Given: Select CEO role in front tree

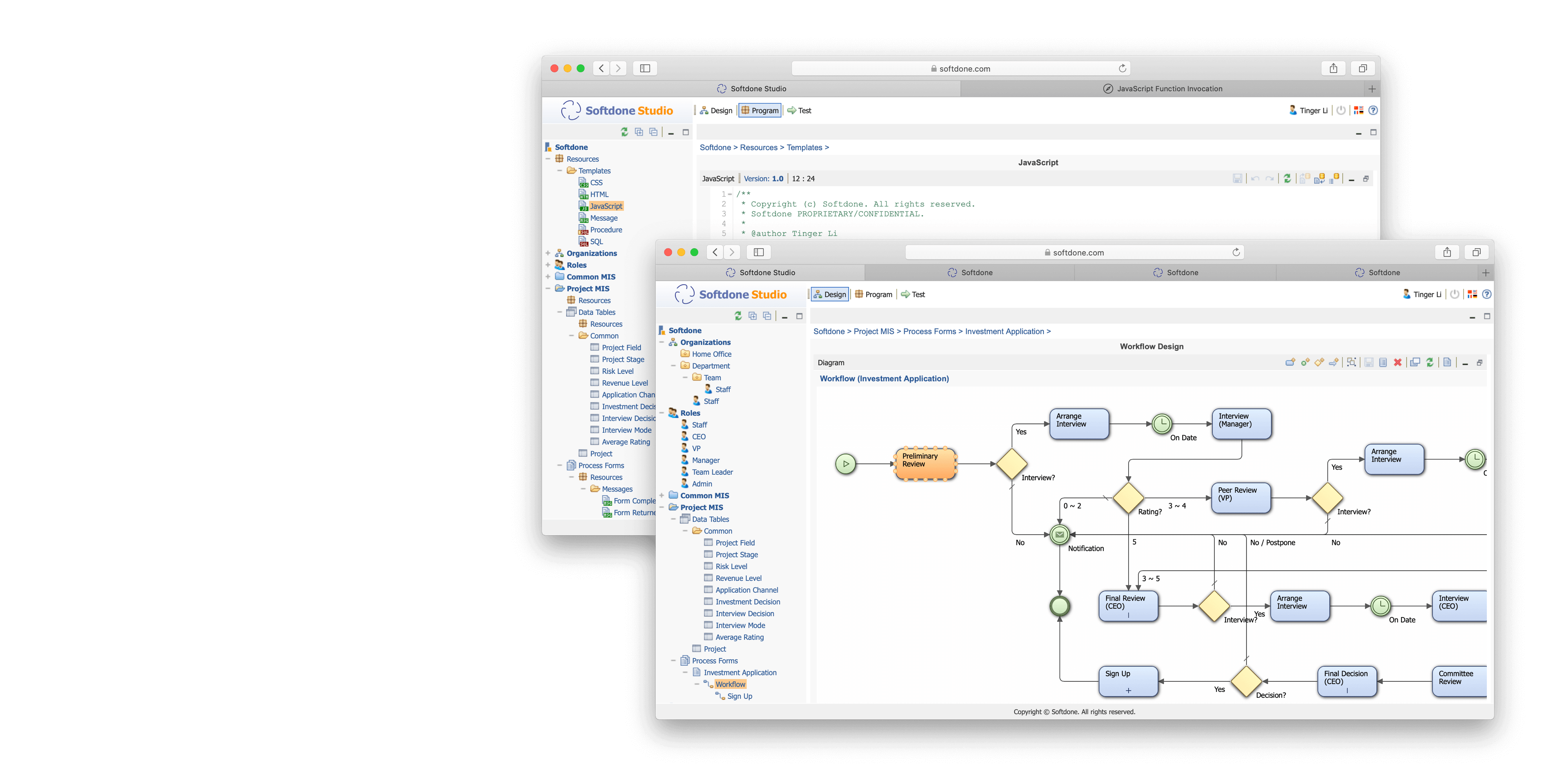Looking at the screenshot, I should pyautogui.click(x=698, y=437).
